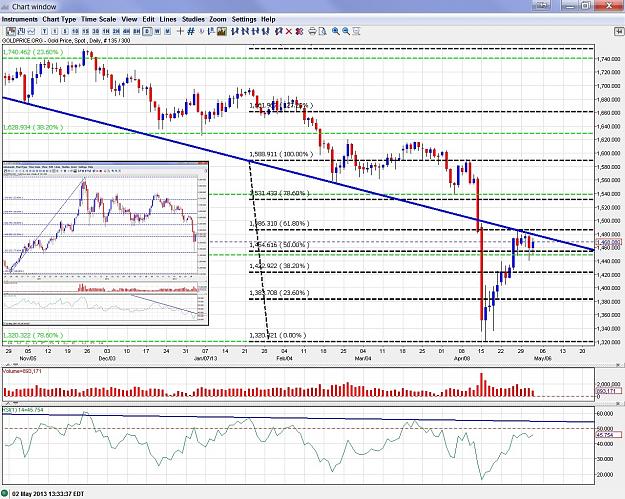Click the inset long-term gold chart thumbnail
This screenshot has width=625, height=499.
coord(106,243)
